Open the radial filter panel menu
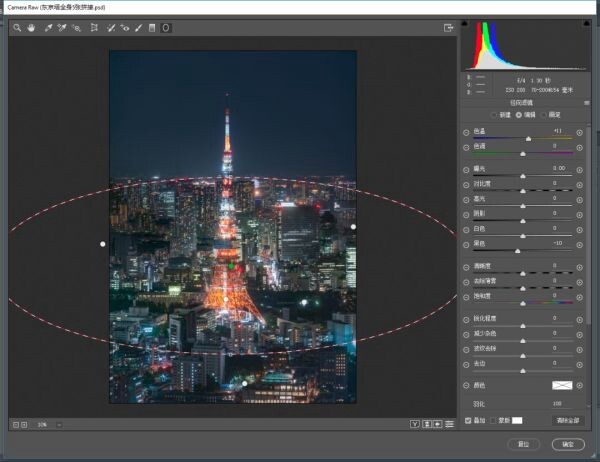Viewport: 600px width, 462px height. 587,103
